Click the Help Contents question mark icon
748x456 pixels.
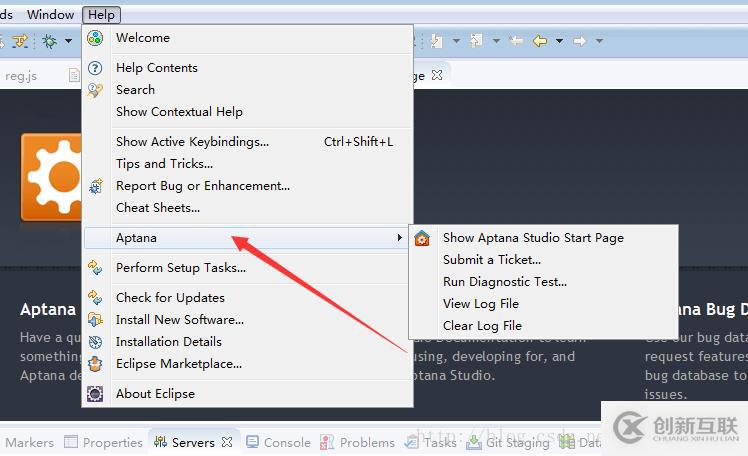[x=95, y=68]
